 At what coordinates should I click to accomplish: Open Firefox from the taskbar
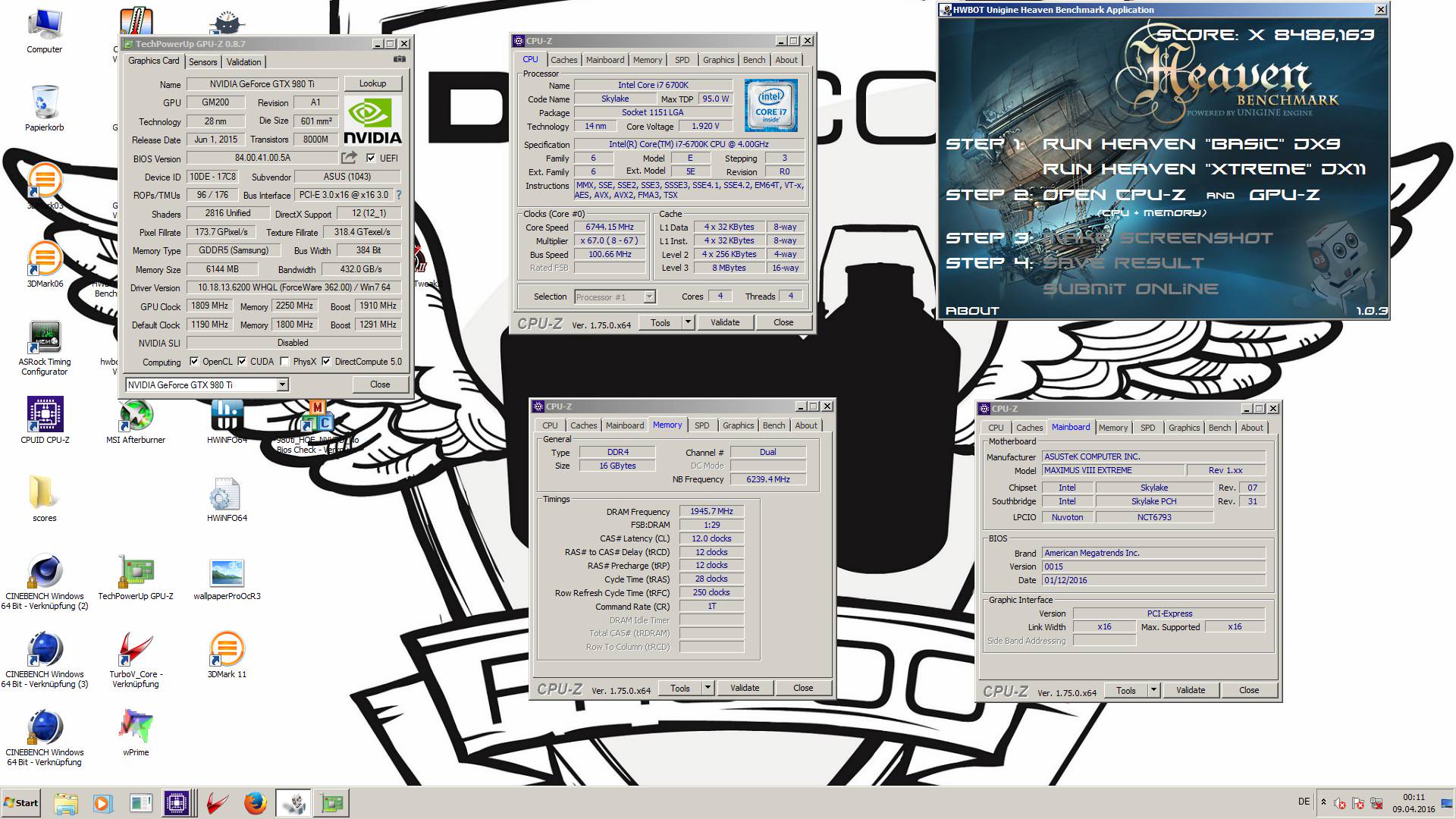[255, 803]
